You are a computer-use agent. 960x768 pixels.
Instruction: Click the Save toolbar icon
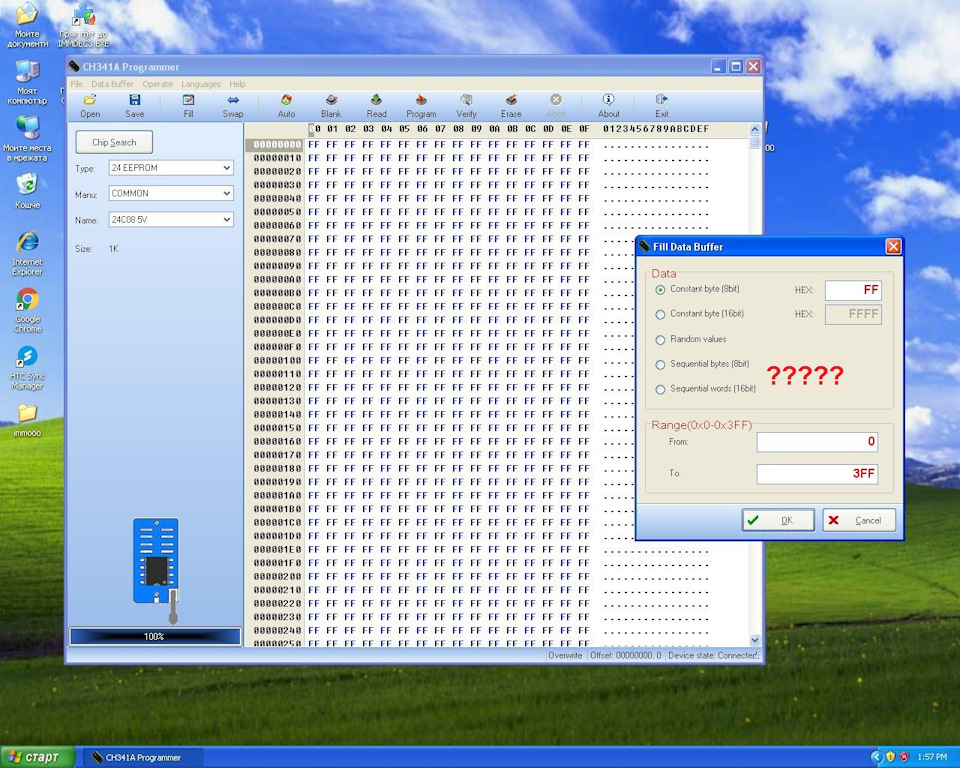pyautogui.click(x=134, y=105)
